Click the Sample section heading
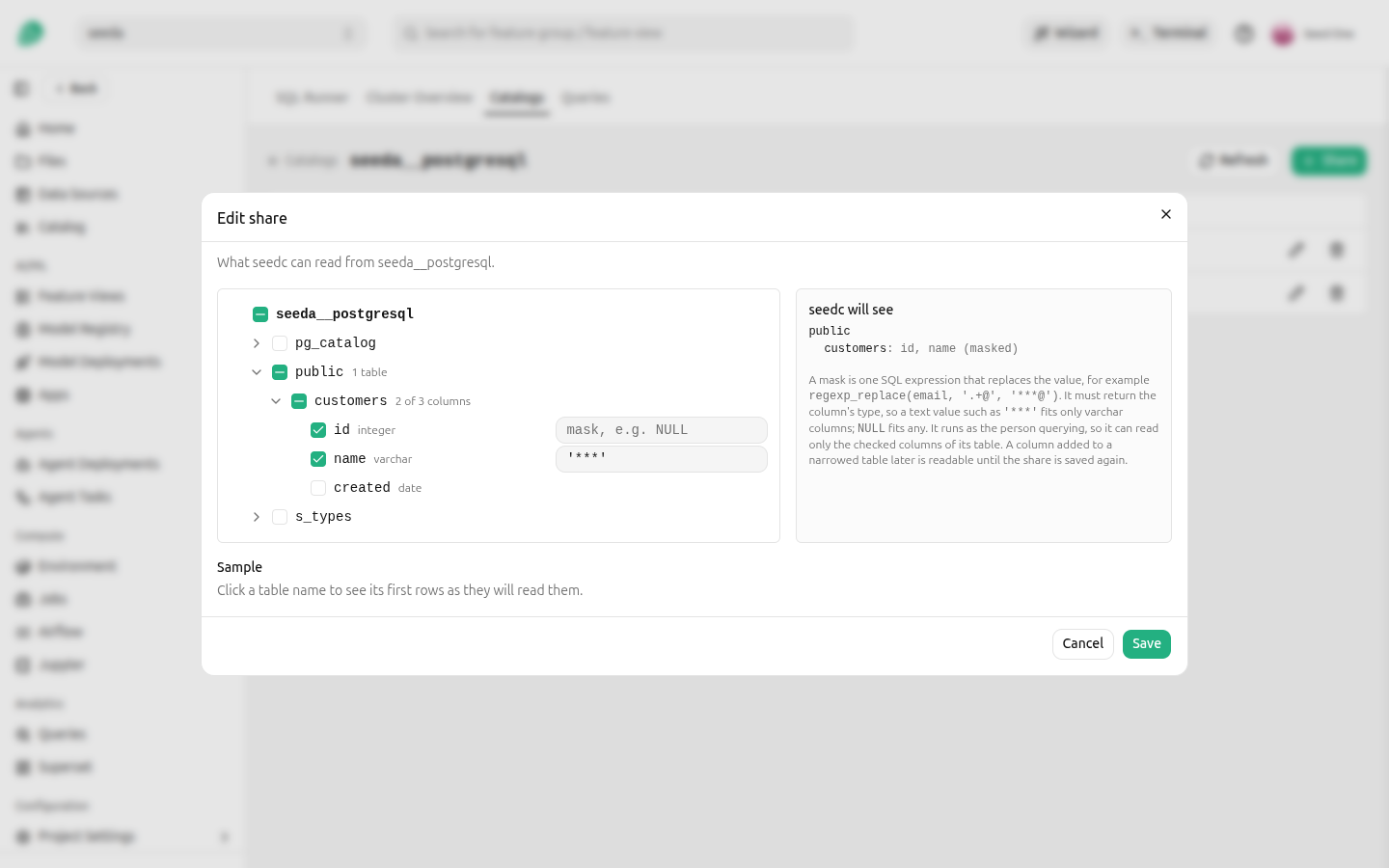The height and width of the screenshot is (868, 1389). pyautogui.click(x=239, y=567)
